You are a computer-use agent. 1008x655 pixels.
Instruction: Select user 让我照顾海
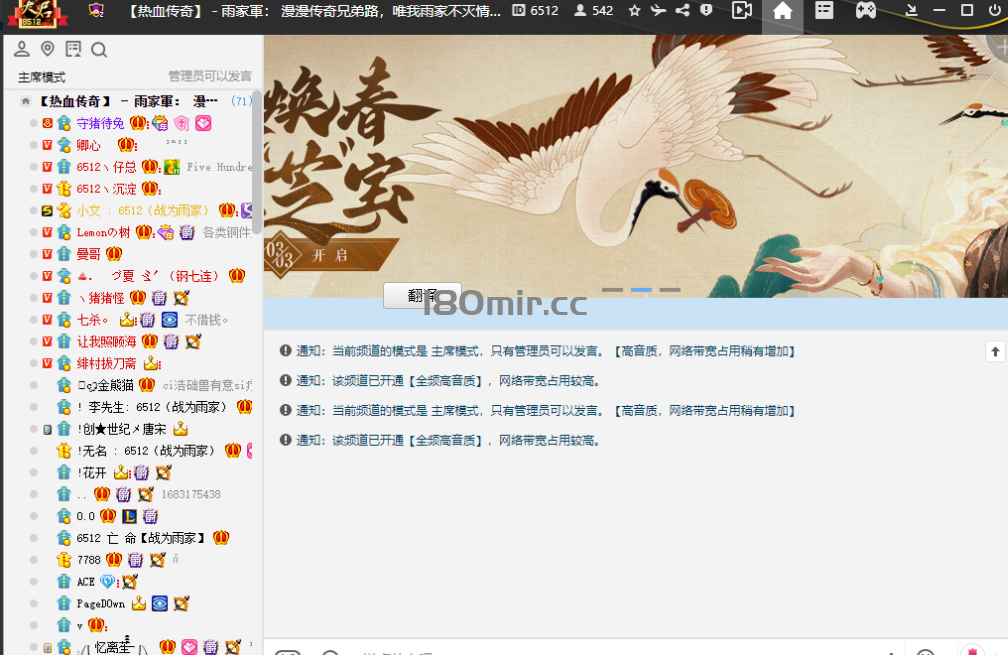tap(107, 342)
